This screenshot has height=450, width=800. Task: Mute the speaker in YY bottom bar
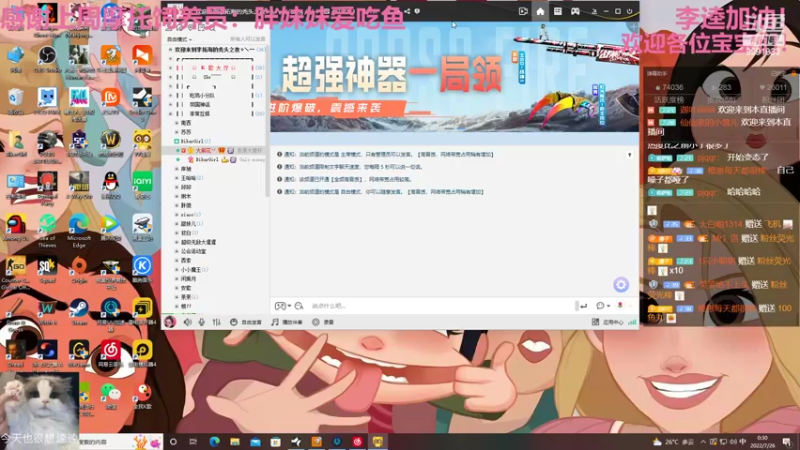[188, 322]
